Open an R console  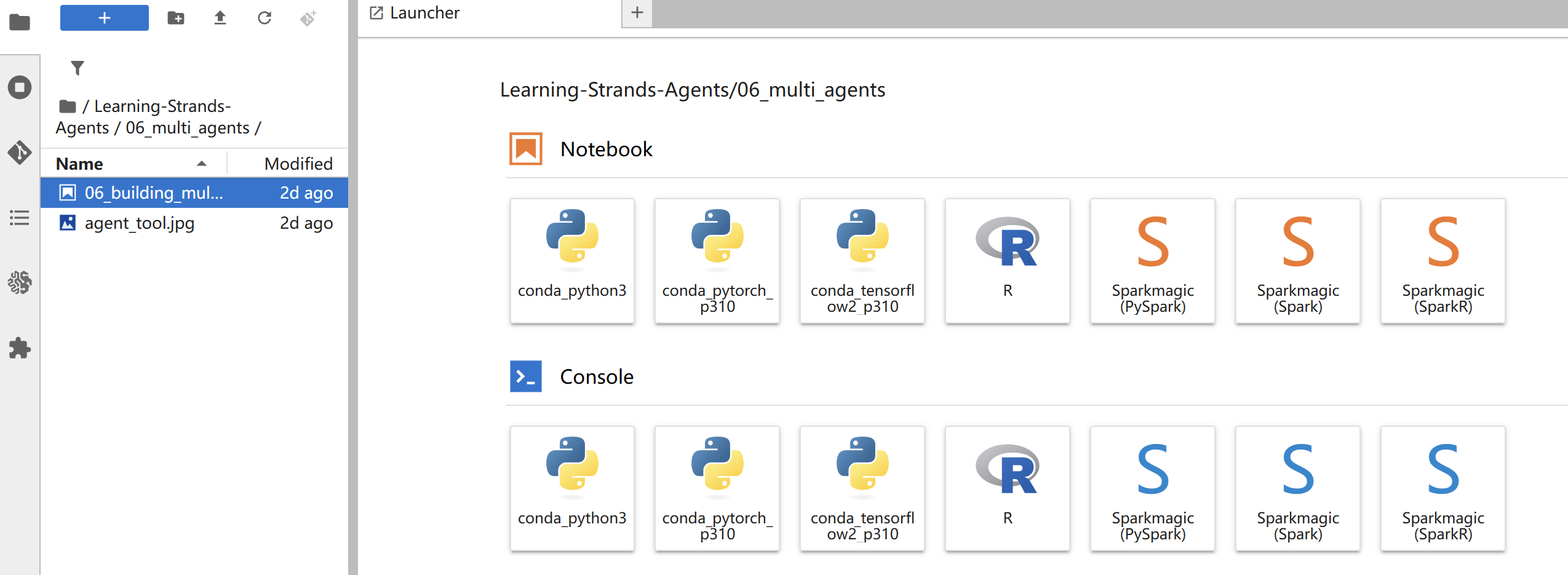tap(1008, 488)
